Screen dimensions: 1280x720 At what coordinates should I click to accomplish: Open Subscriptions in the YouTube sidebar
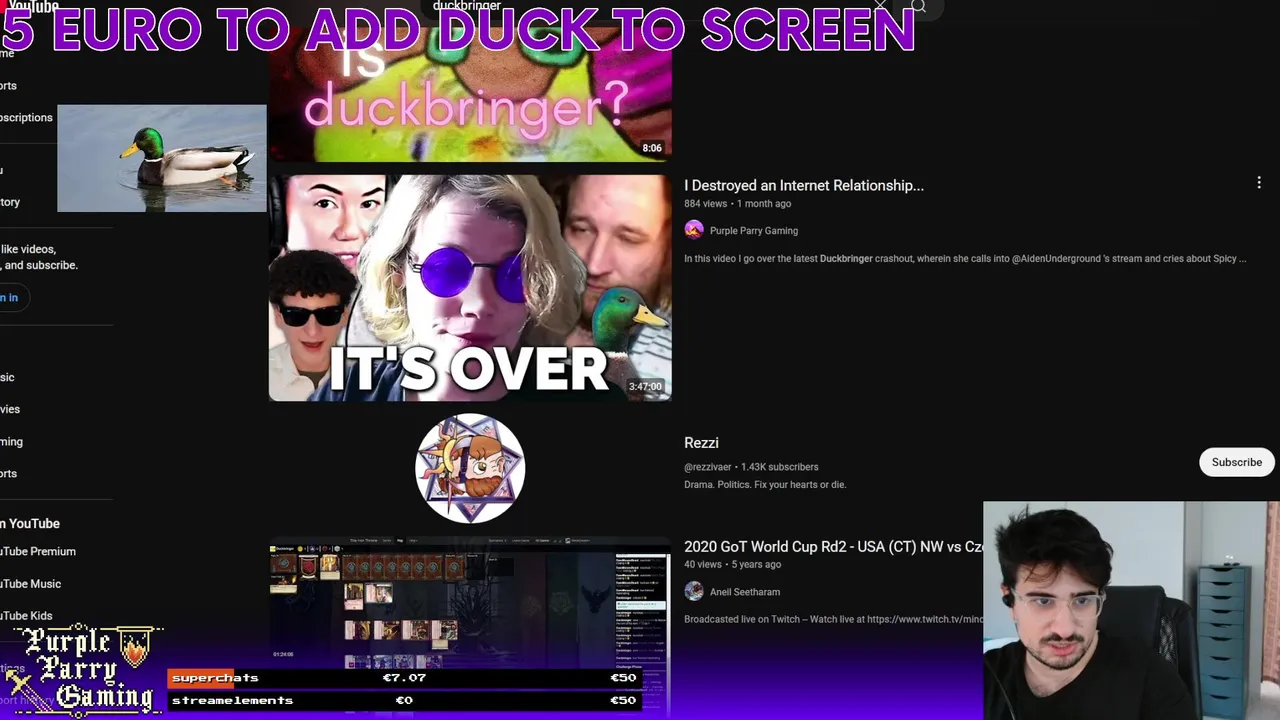(26, 117)
